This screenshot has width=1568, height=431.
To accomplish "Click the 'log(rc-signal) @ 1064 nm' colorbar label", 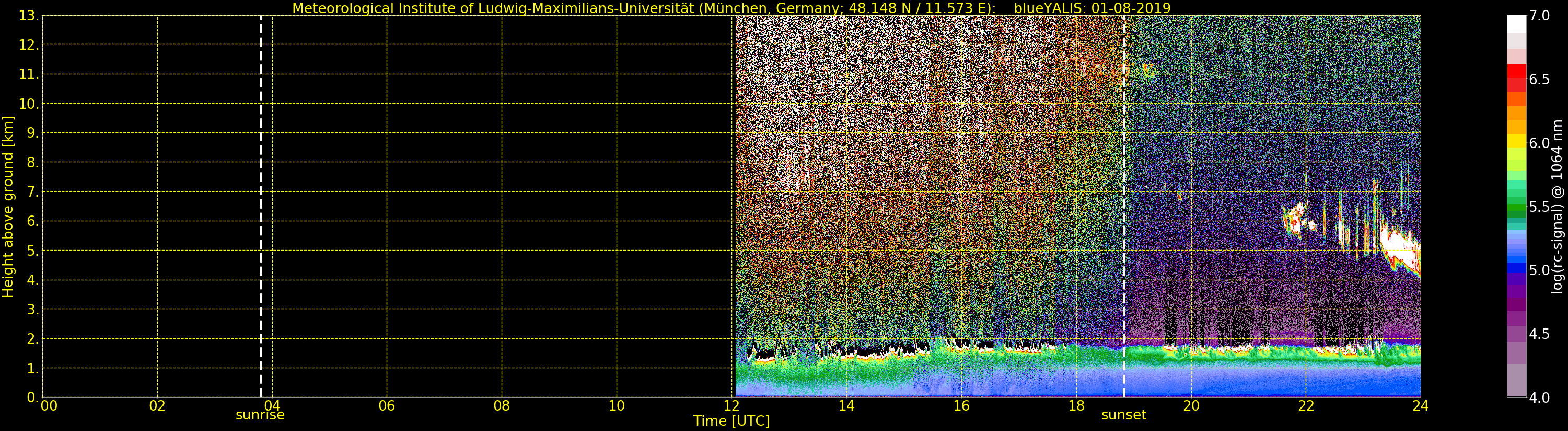I will (1557, 206).
